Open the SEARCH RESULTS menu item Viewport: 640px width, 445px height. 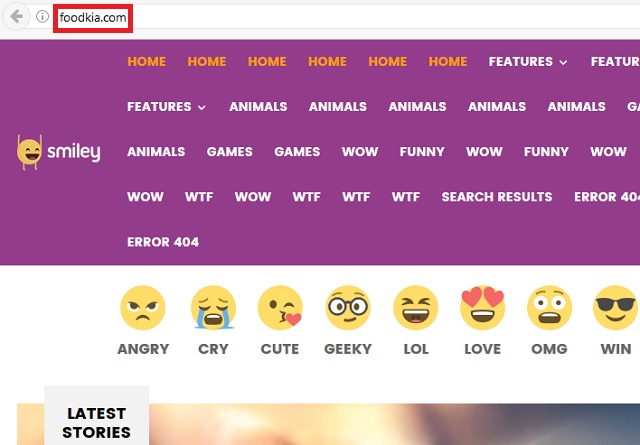point(497,197)
